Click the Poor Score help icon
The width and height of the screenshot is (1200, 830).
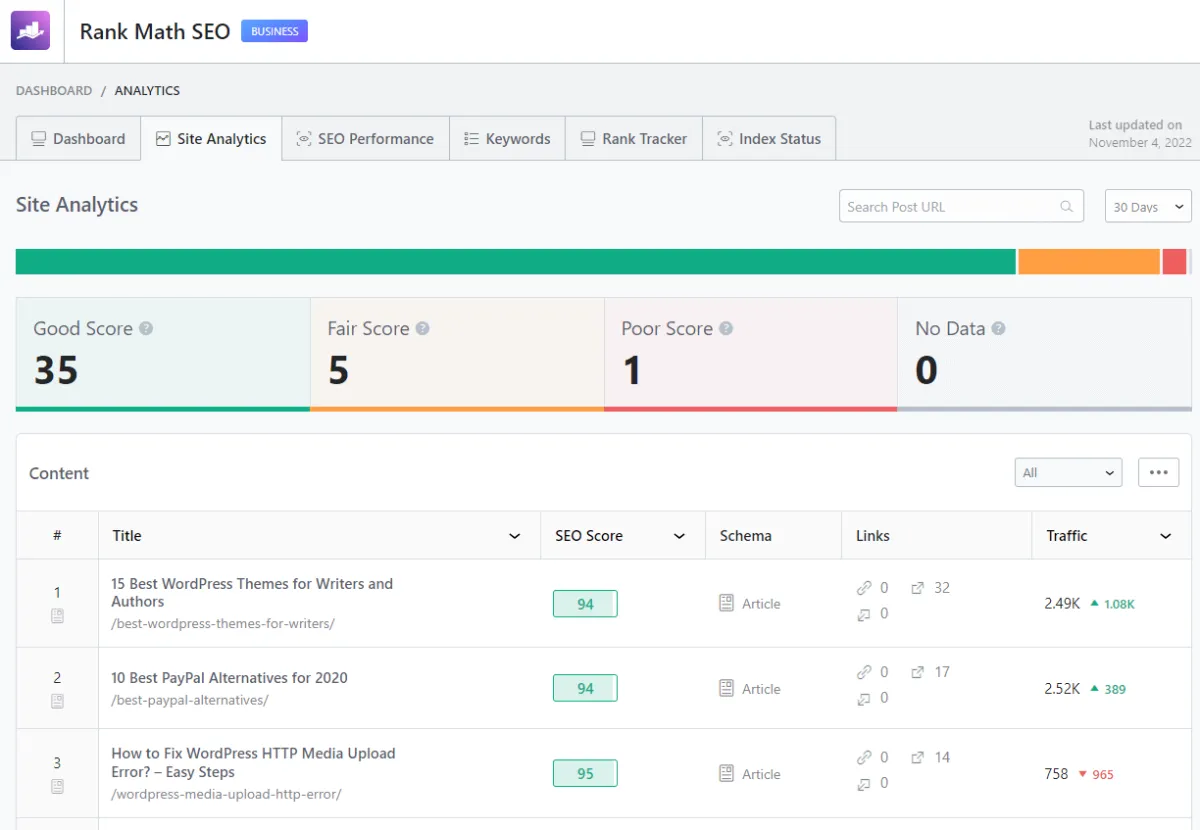pos(726,328)
